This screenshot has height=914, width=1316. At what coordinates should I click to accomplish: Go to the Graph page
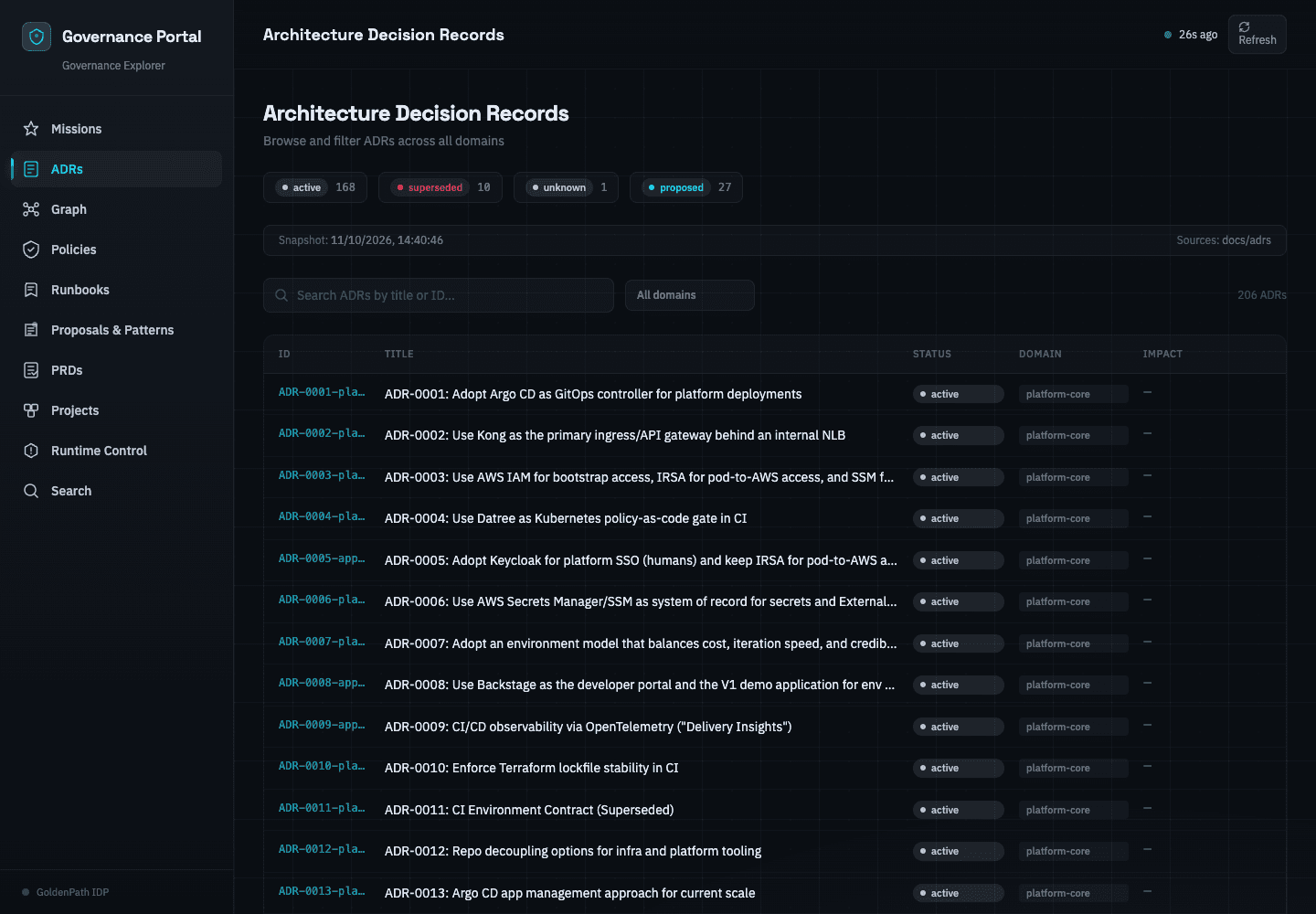116,209
